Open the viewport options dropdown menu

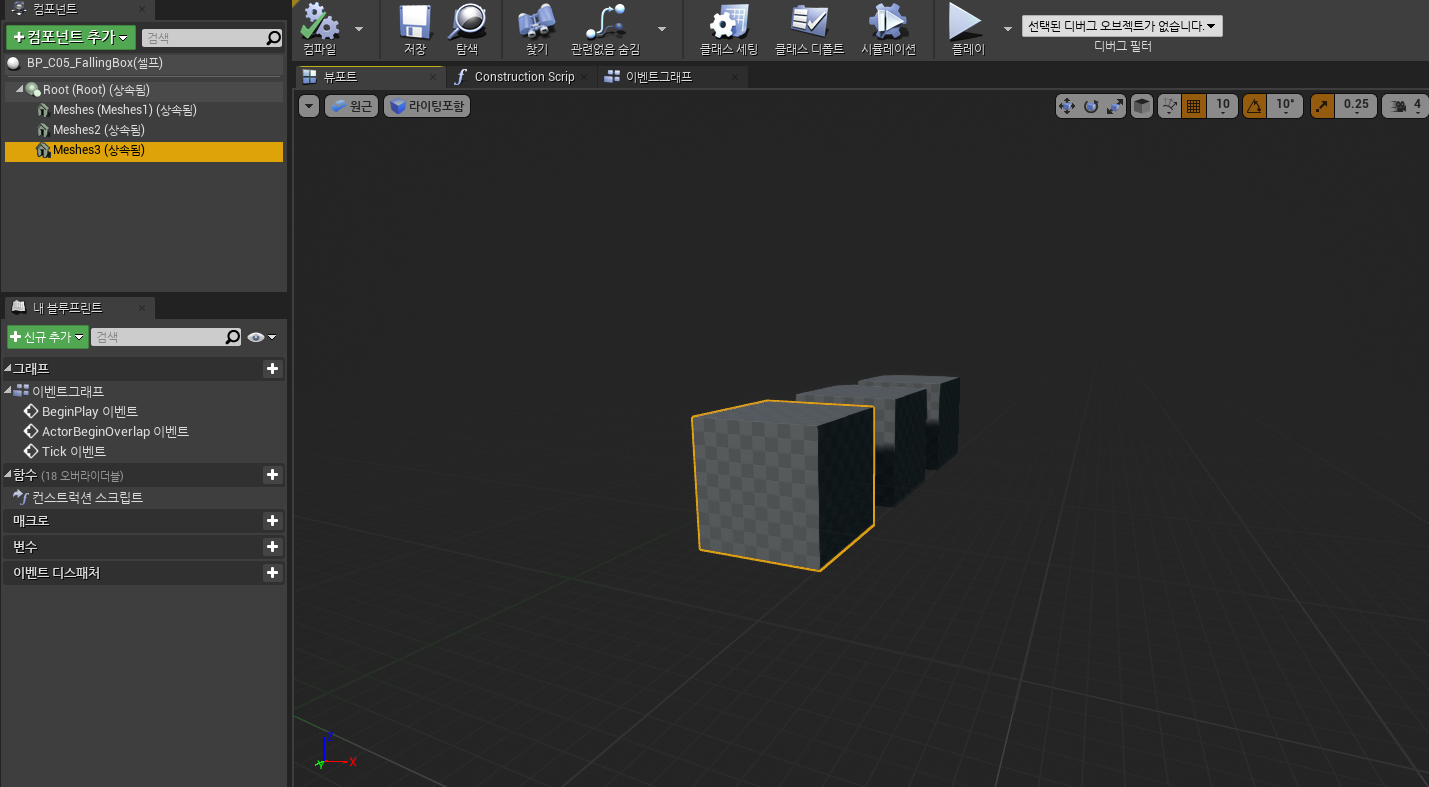click(309, 105)
